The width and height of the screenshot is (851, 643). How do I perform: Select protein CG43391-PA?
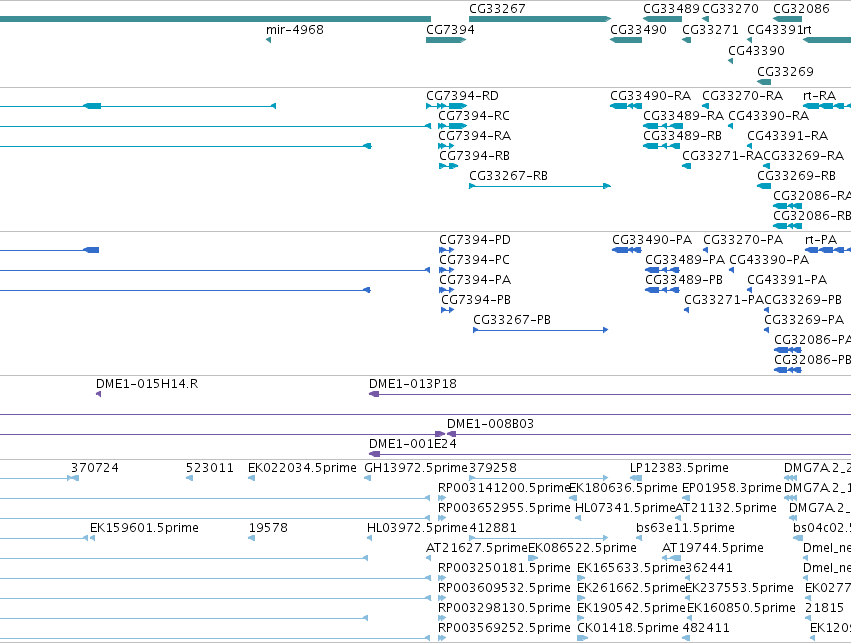[x=750, y=290]
